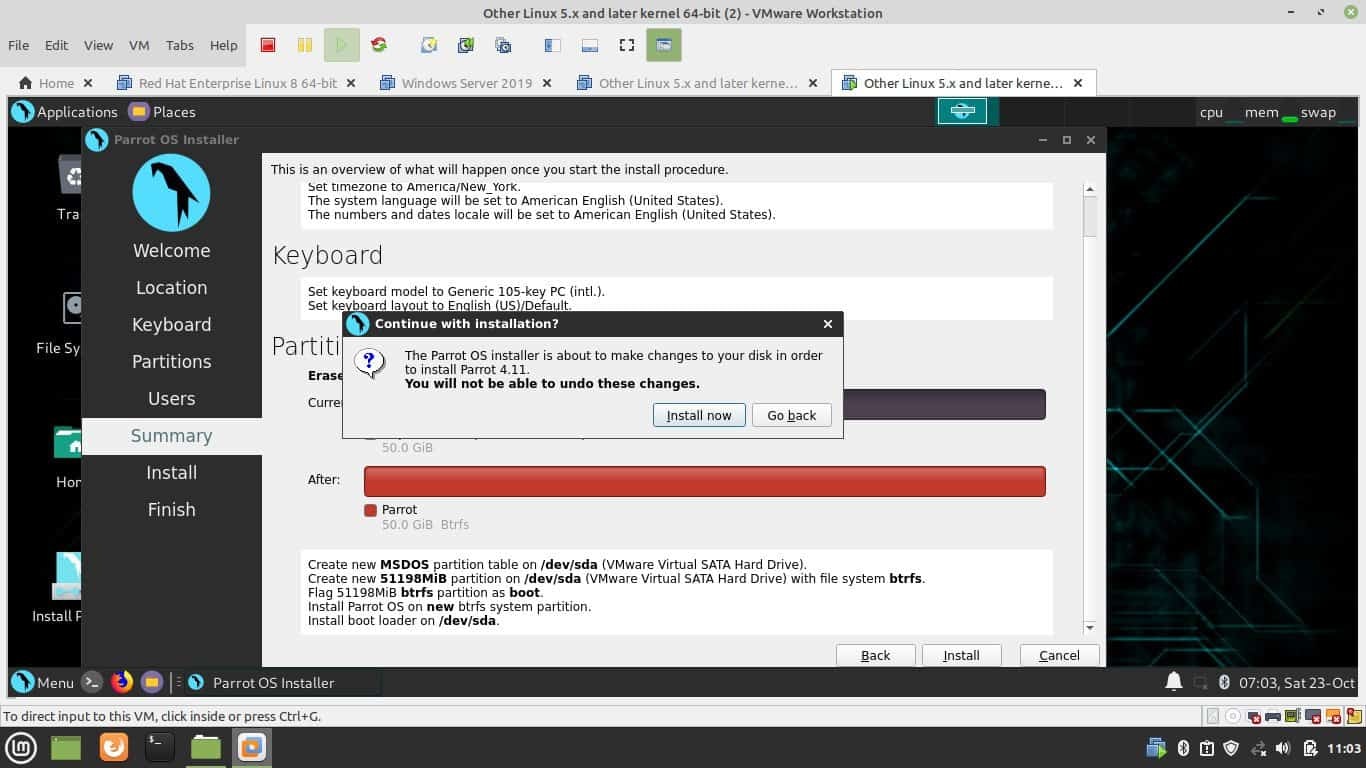Click the restart guest icon
Image resolution: width=1366 pixels, height=768 pixels.
pos(379,45)
